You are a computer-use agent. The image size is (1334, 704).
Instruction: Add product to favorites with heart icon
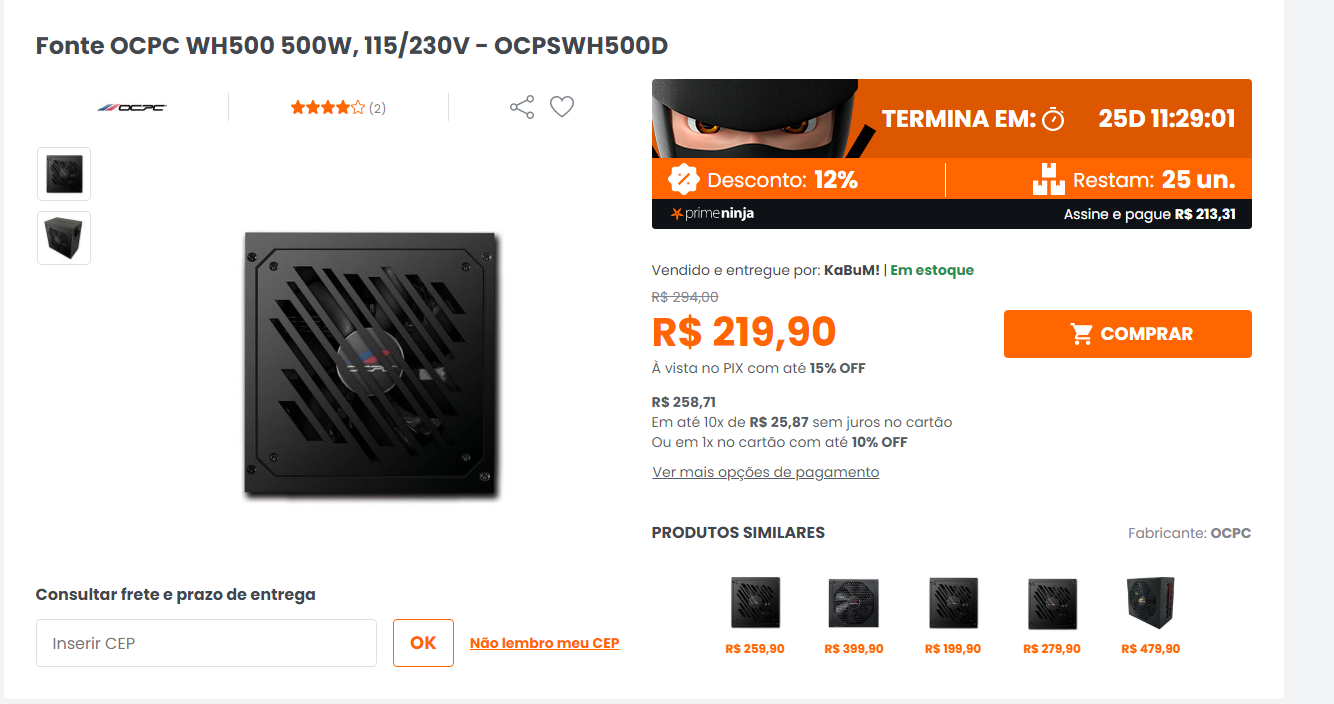pos(562,107)
